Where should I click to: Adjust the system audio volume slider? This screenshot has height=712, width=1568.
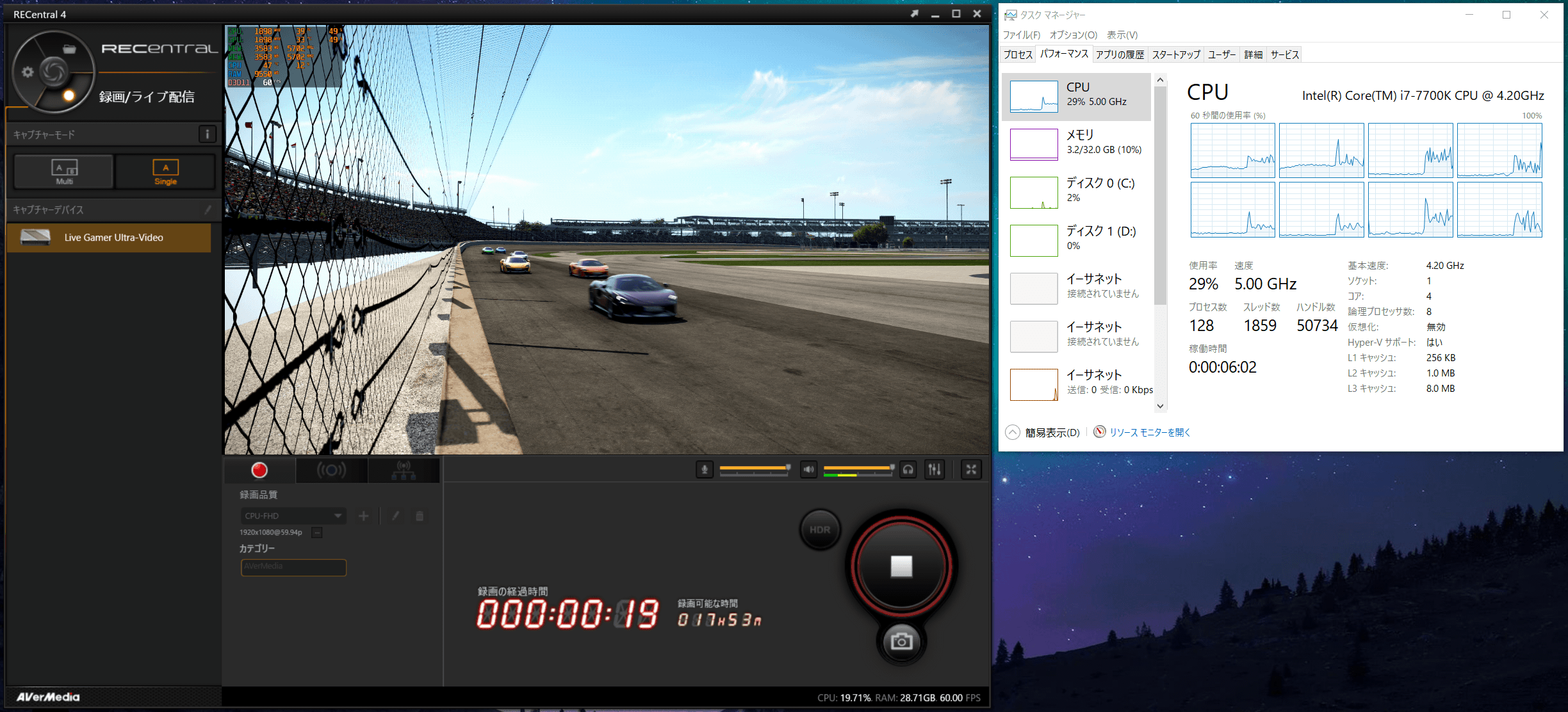click(x=859, y=470)
